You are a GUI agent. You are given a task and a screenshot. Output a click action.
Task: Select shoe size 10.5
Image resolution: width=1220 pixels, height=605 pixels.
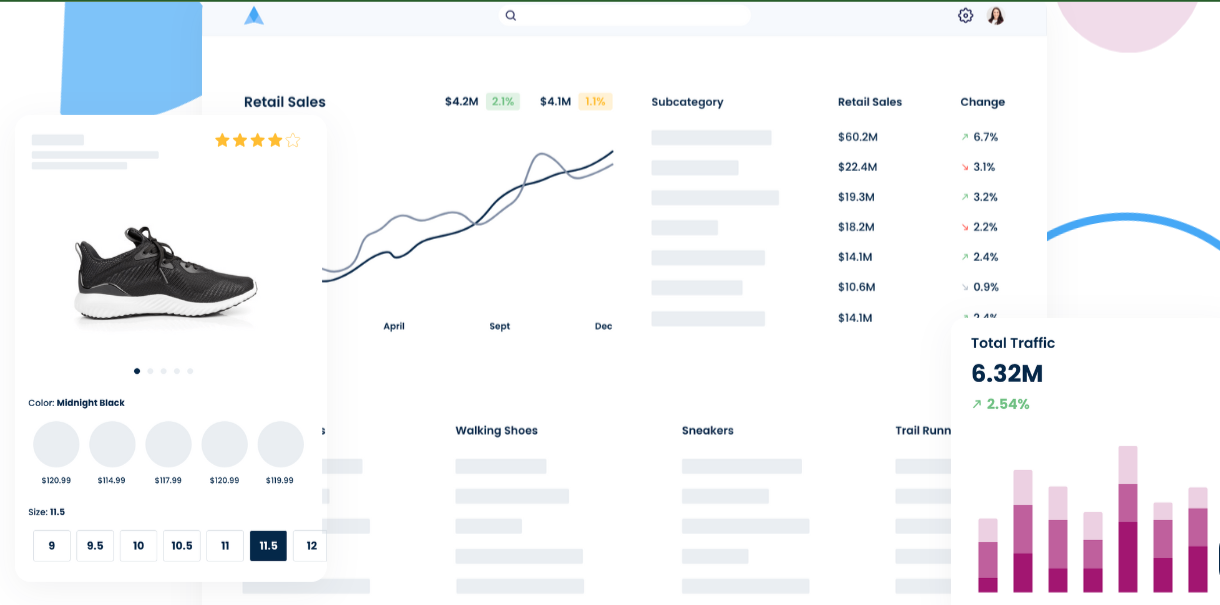182,546
